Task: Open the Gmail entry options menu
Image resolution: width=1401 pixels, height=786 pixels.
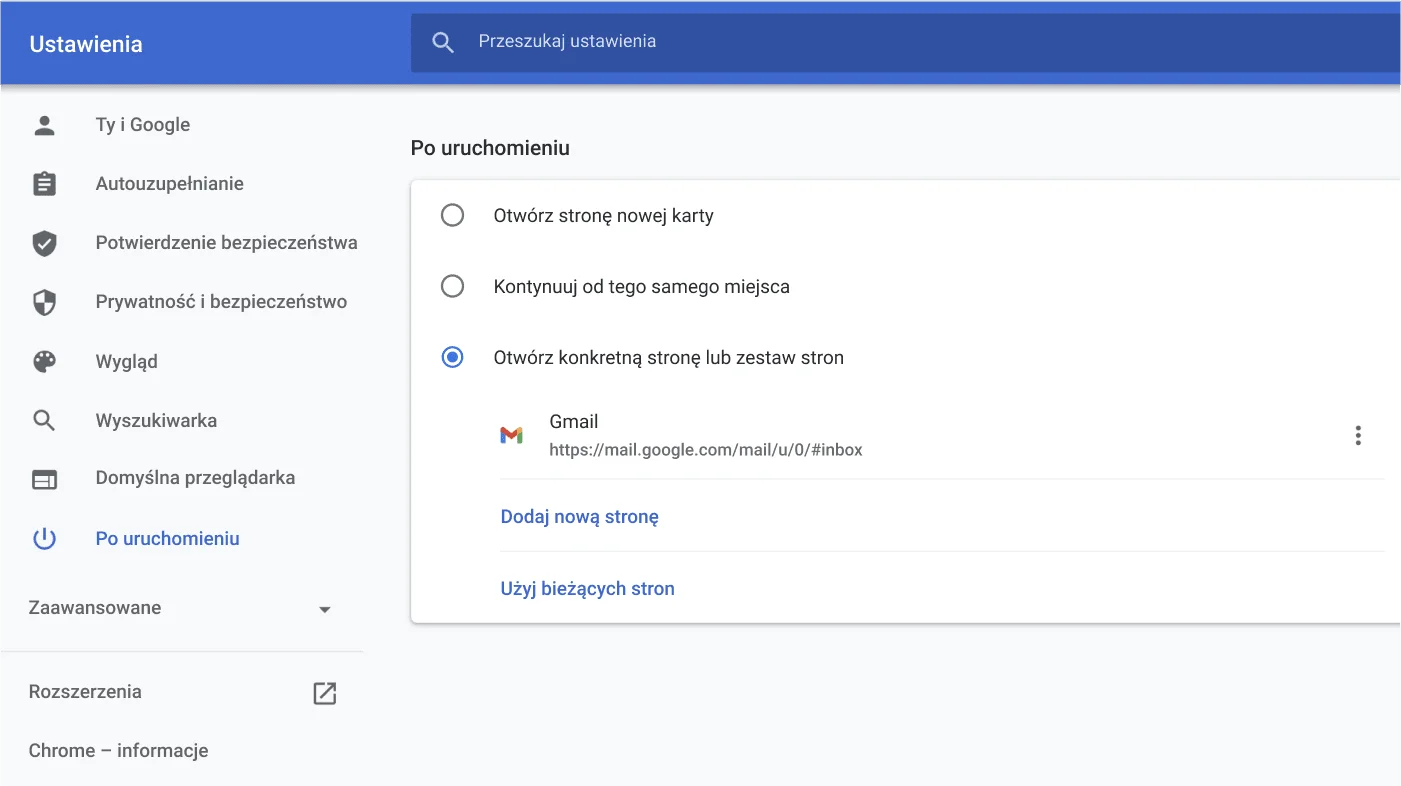Action: 1358,435
